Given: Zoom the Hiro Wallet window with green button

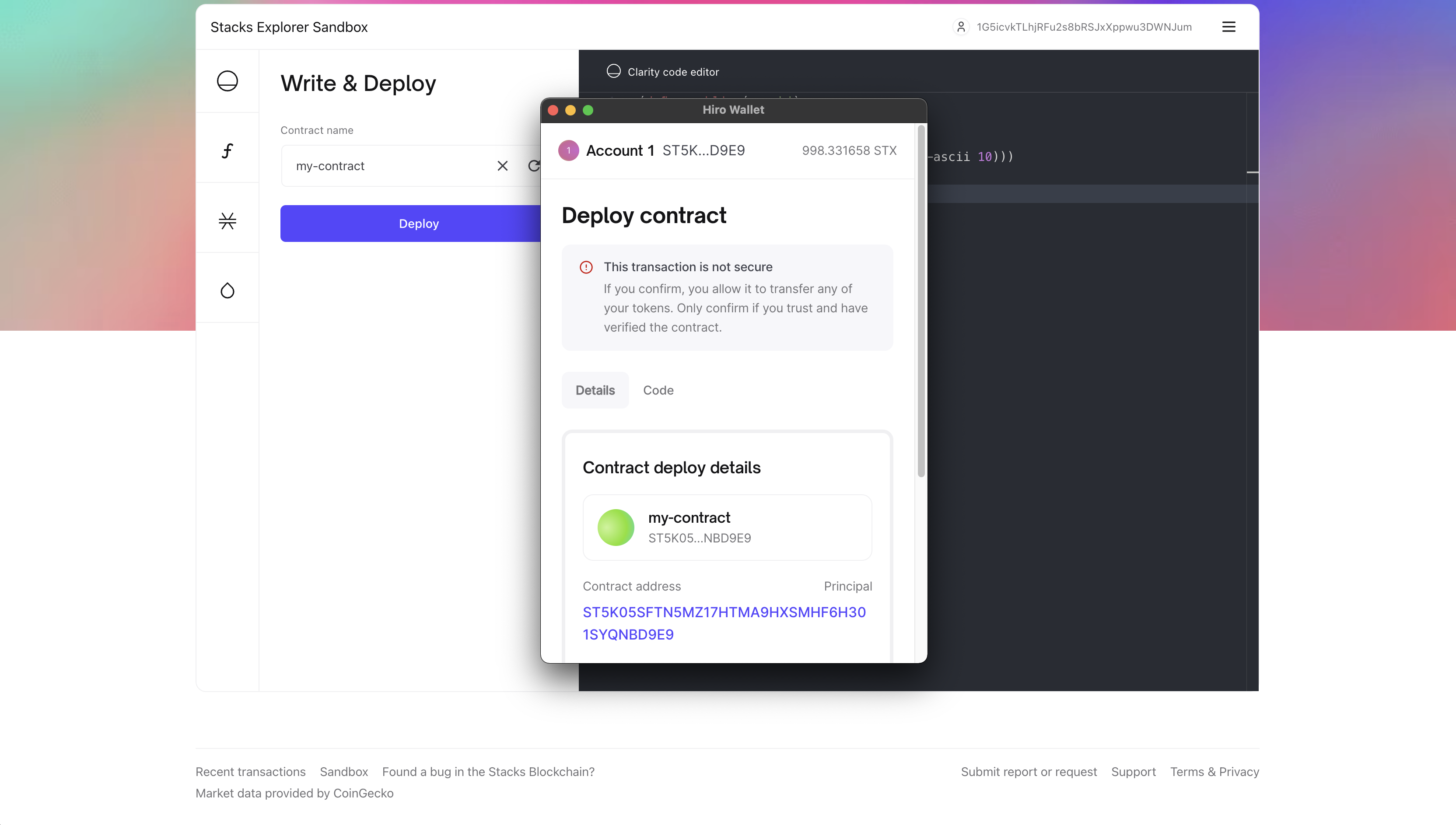Looking at the screenshot, I should click(588, 110).
